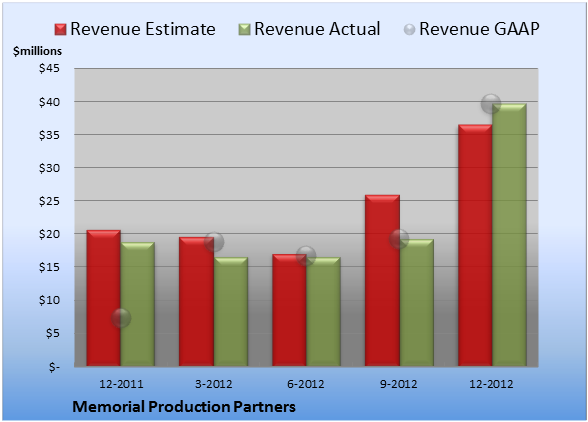Click the '$25' y-axis label
Image resolution: width=588 pixels, height=422 pixels.
[49, 201]
